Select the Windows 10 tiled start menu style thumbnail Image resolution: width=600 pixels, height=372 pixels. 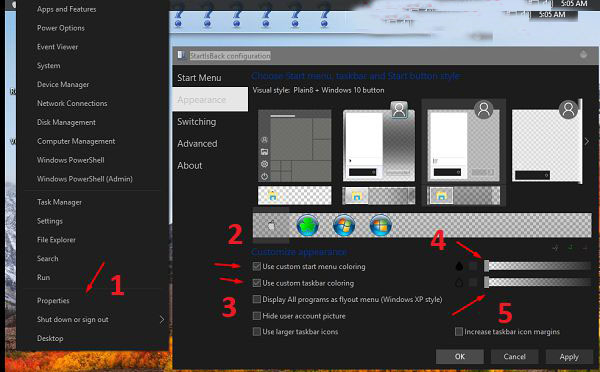(295, 146)
